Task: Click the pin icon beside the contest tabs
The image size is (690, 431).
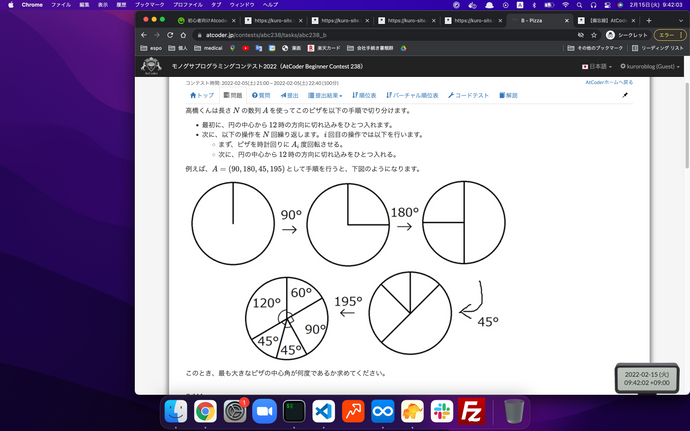Action: (x=625, y=95)
